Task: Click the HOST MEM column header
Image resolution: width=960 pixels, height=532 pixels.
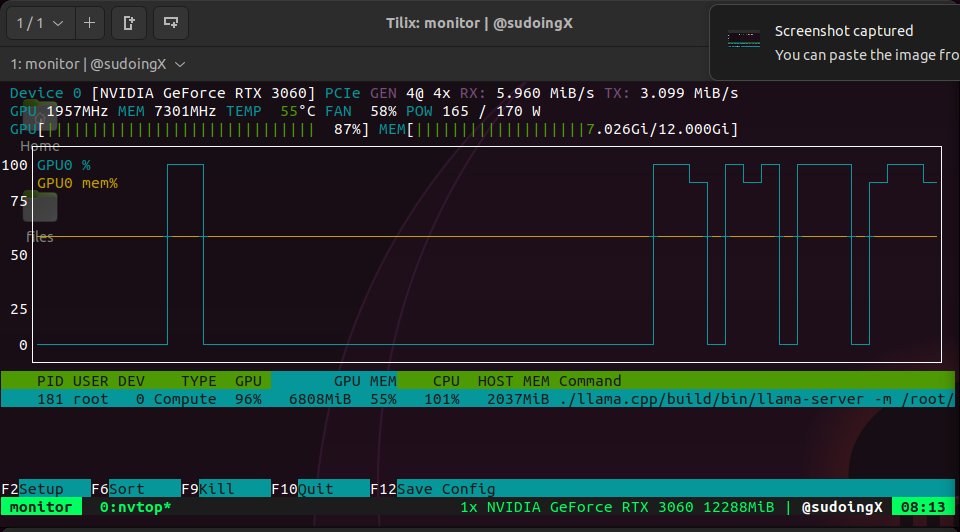Action: coord(513,381)
